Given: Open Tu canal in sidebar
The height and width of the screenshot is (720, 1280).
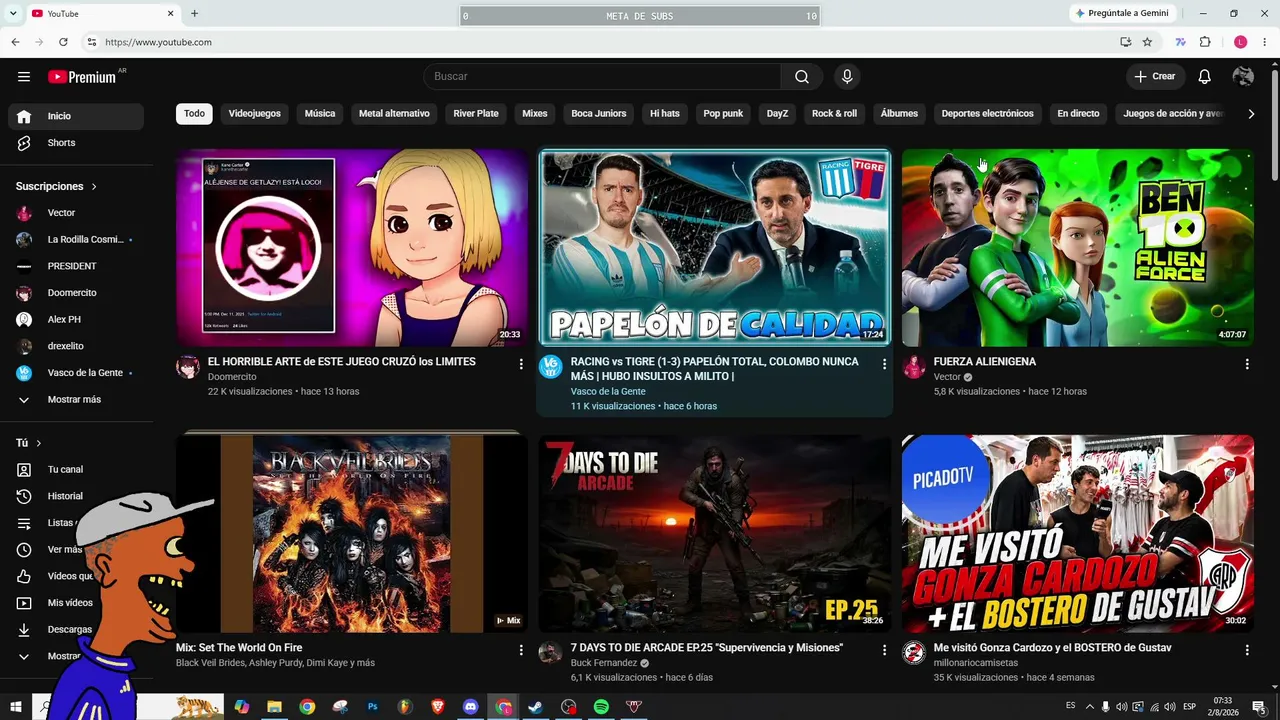Looking at the screenshot, I should pyautogui.click(x=76, y=470).
